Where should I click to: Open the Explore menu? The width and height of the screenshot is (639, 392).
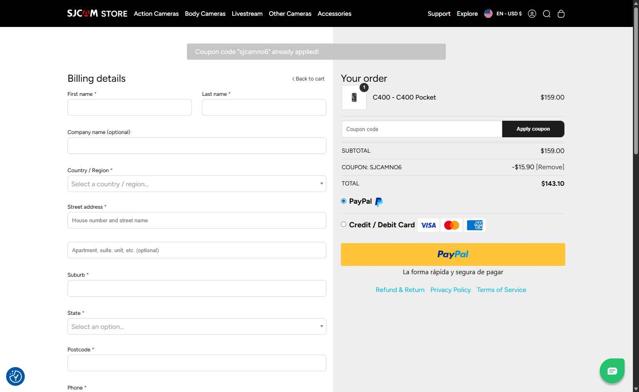click(x=467, y=14)
